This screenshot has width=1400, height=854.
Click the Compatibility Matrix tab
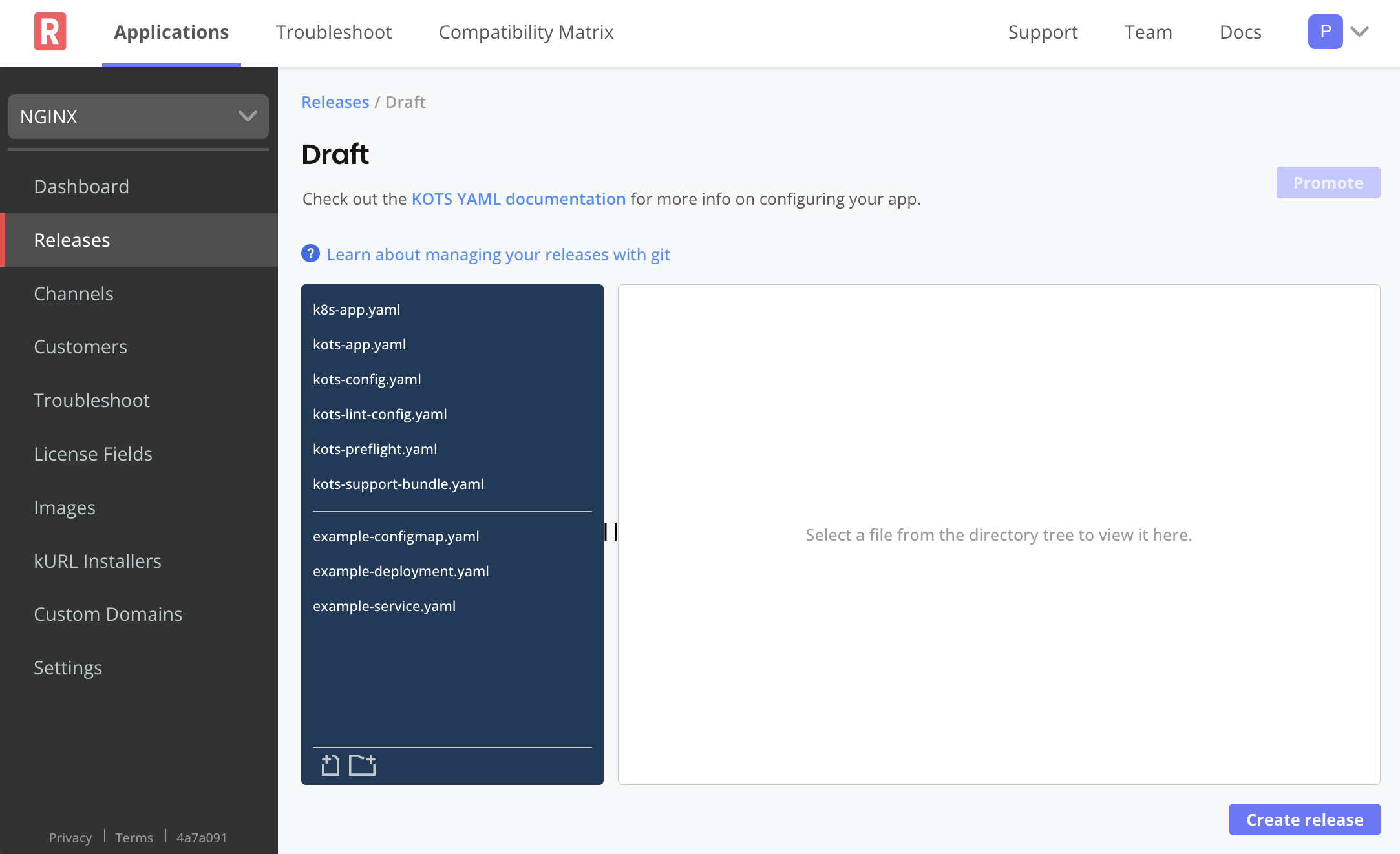click(527, 32)
